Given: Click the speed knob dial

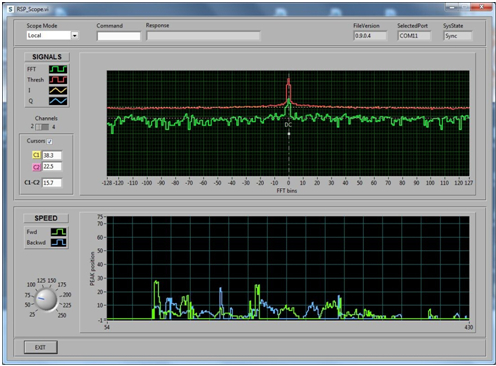Looking at the screenshot, I should [x=46, y=299].
